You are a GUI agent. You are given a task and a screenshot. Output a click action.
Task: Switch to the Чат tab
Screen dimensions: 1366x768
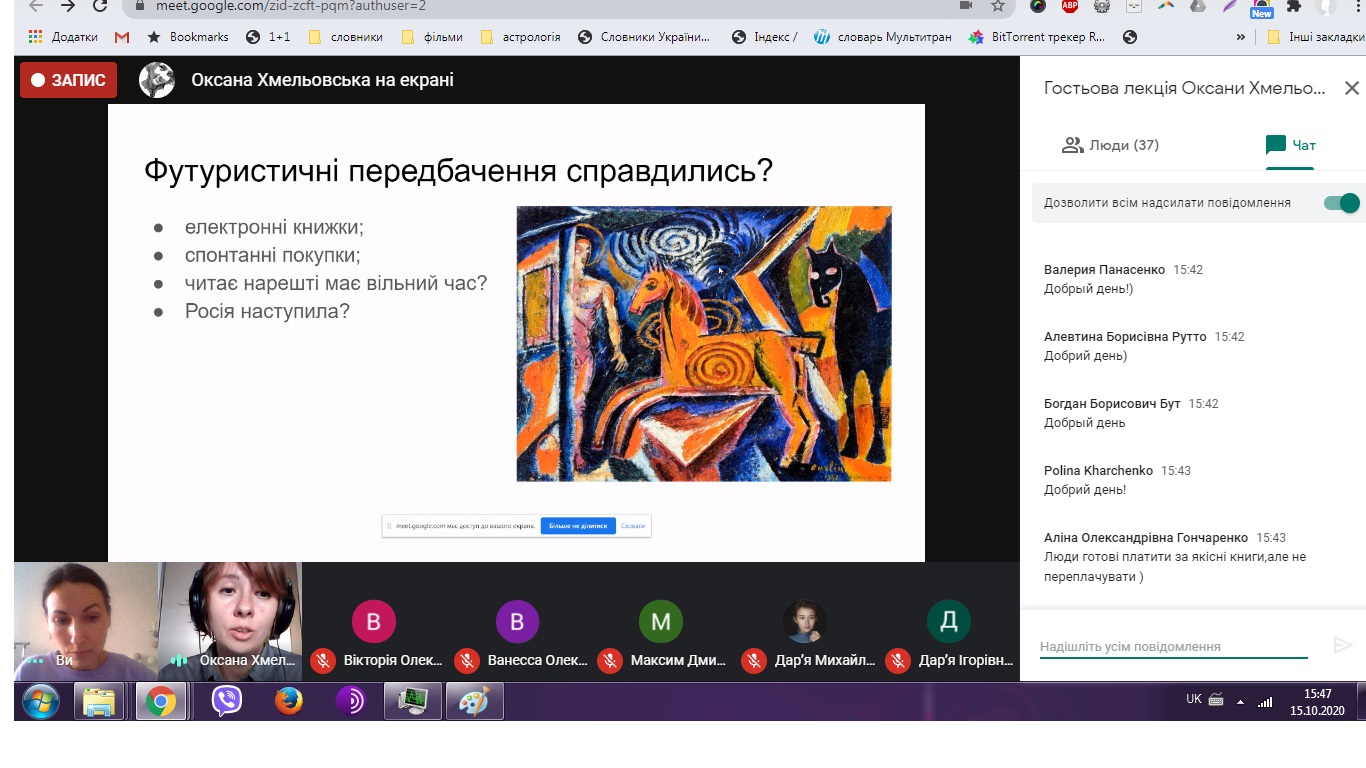[1291, 145]
